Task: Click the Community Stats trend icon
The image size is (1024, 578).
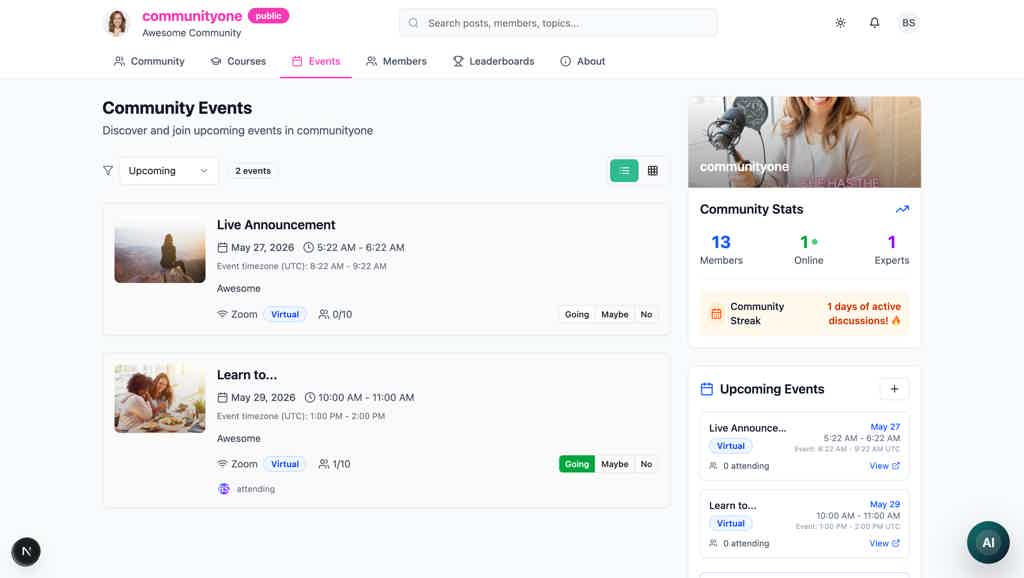Action: [x=902, y=209]
